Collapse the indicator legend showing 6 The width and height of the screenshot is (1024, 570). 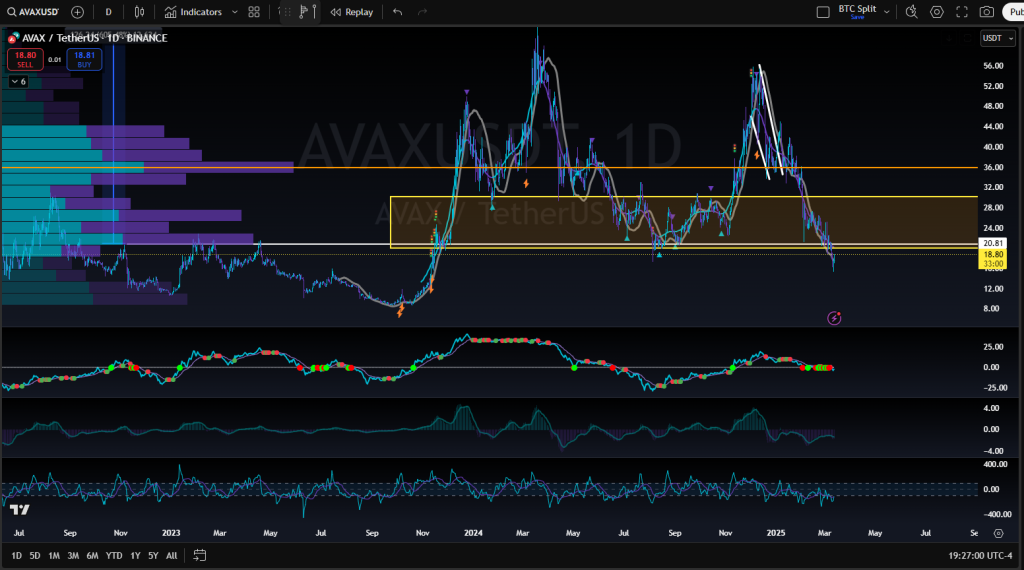(x=18, y=82)
